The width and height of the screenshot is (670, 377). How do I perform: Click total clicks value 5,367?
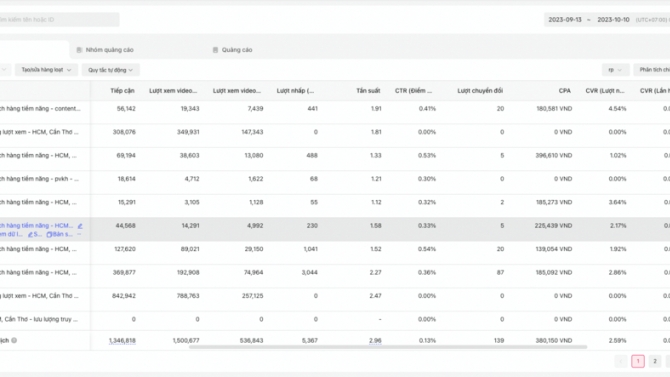point(310,341)
